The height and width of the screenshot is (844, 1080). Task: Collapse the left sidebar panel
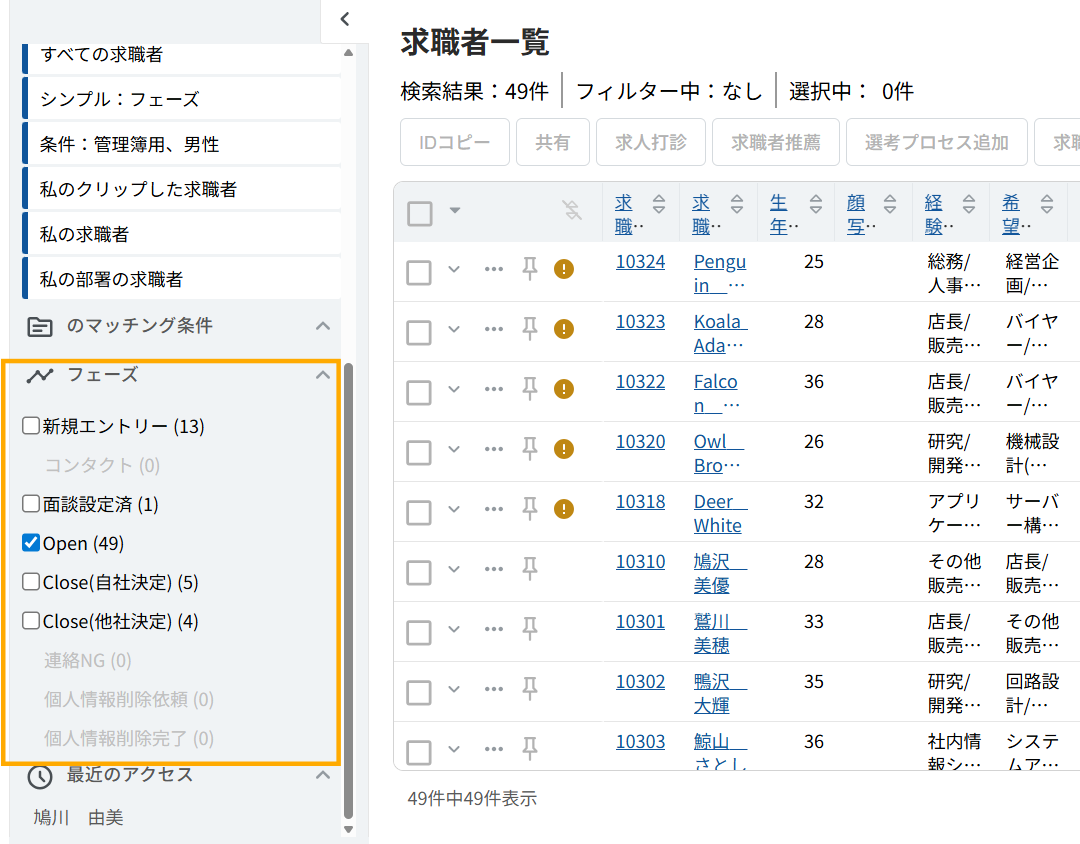click(344, 19)
